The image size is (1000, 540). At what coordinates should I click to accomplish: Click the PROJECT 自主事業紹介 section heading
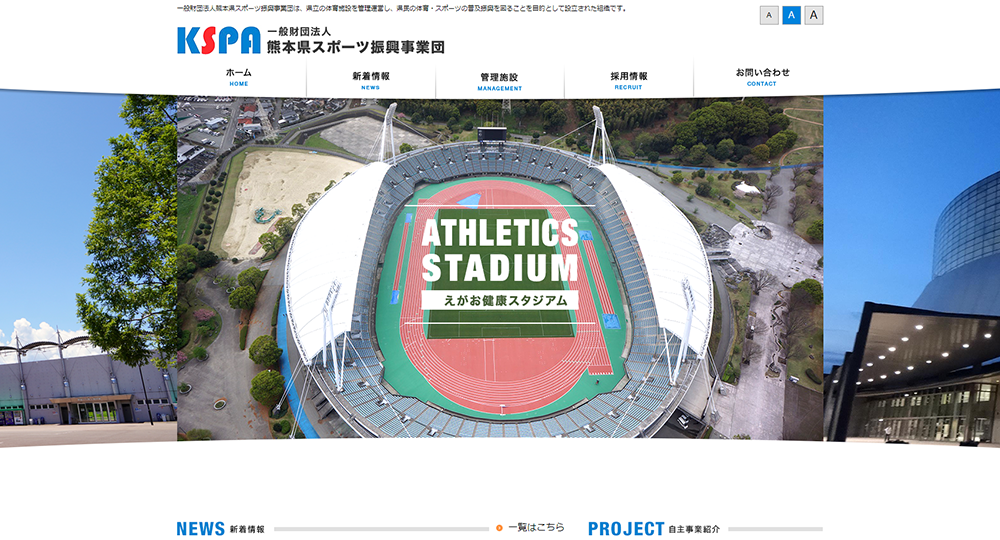coord(654,529)
